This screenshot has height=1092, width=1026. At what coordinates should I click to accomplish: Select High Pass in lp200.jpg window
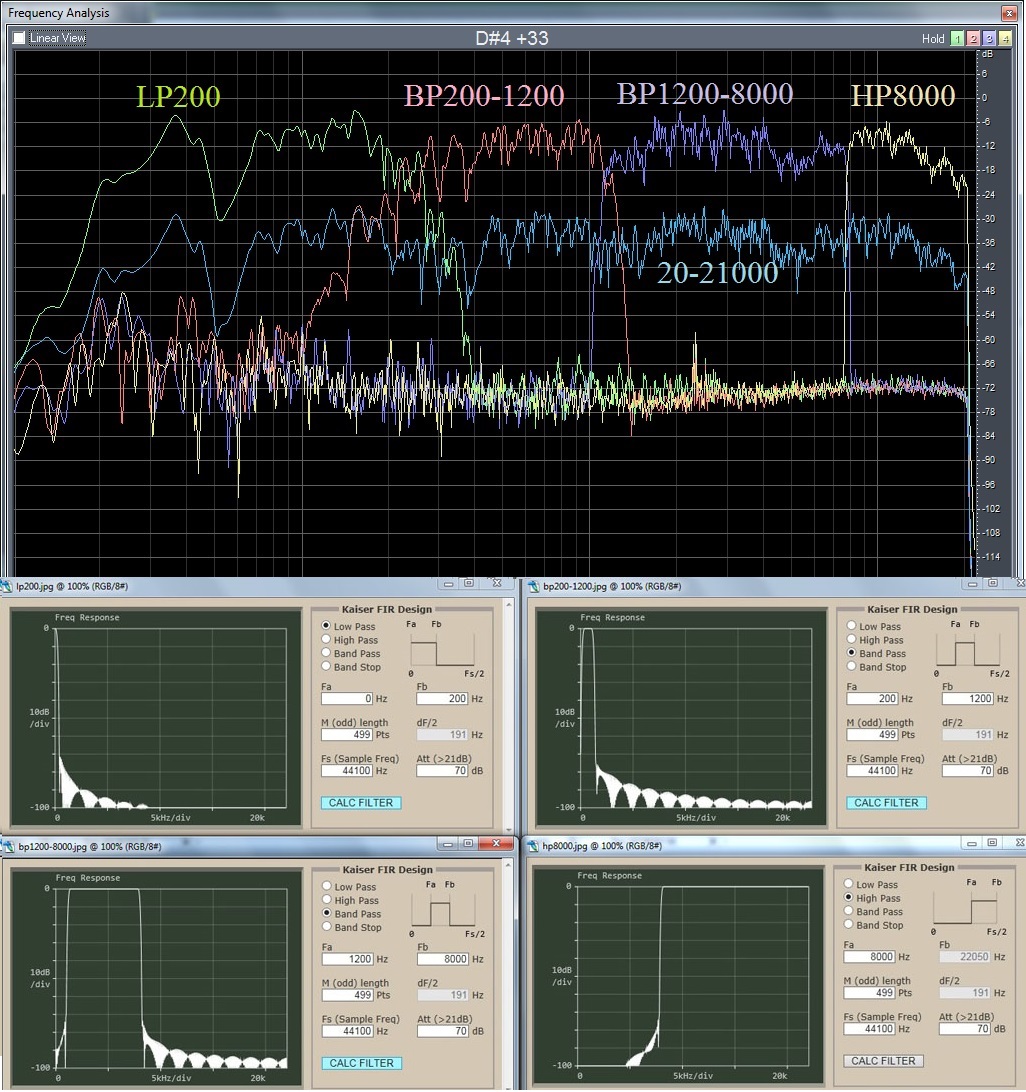click(326, 640)
